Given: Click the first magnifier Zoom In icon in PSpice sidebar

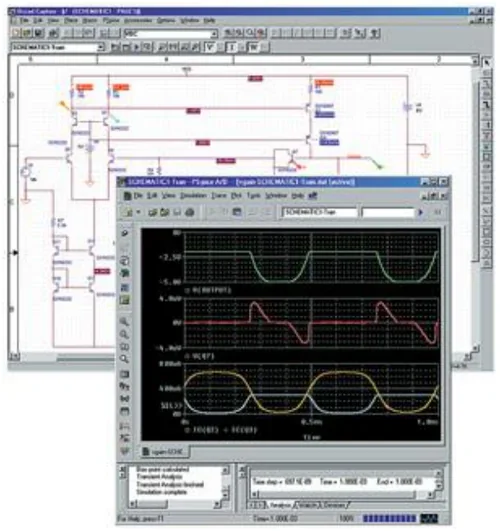Looking at the screenshot, I should [x=125, y=321].
